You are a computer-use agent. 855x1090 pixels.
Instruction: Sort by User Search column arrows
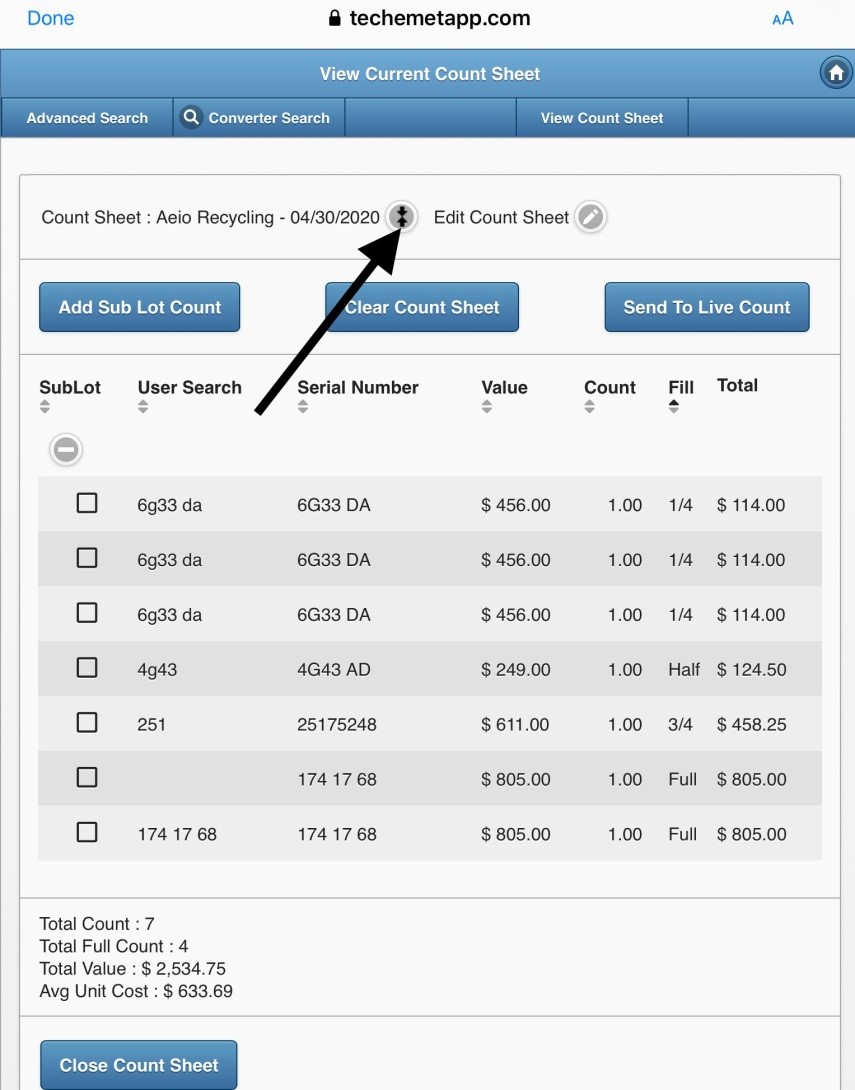coord(143,407)
